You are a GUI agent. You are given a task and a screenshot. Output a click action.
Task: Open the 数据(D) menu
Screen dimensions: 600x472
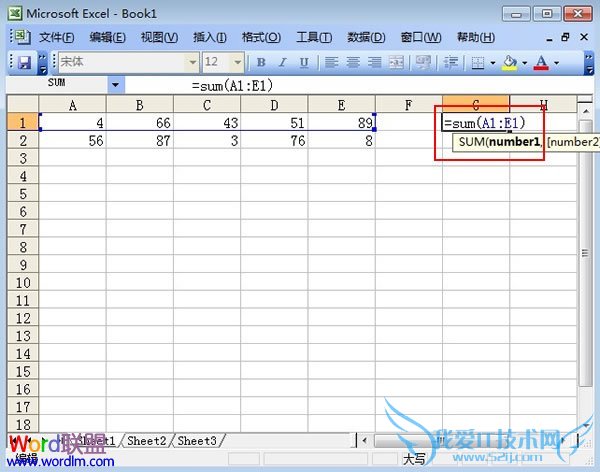tap(366, 37)
